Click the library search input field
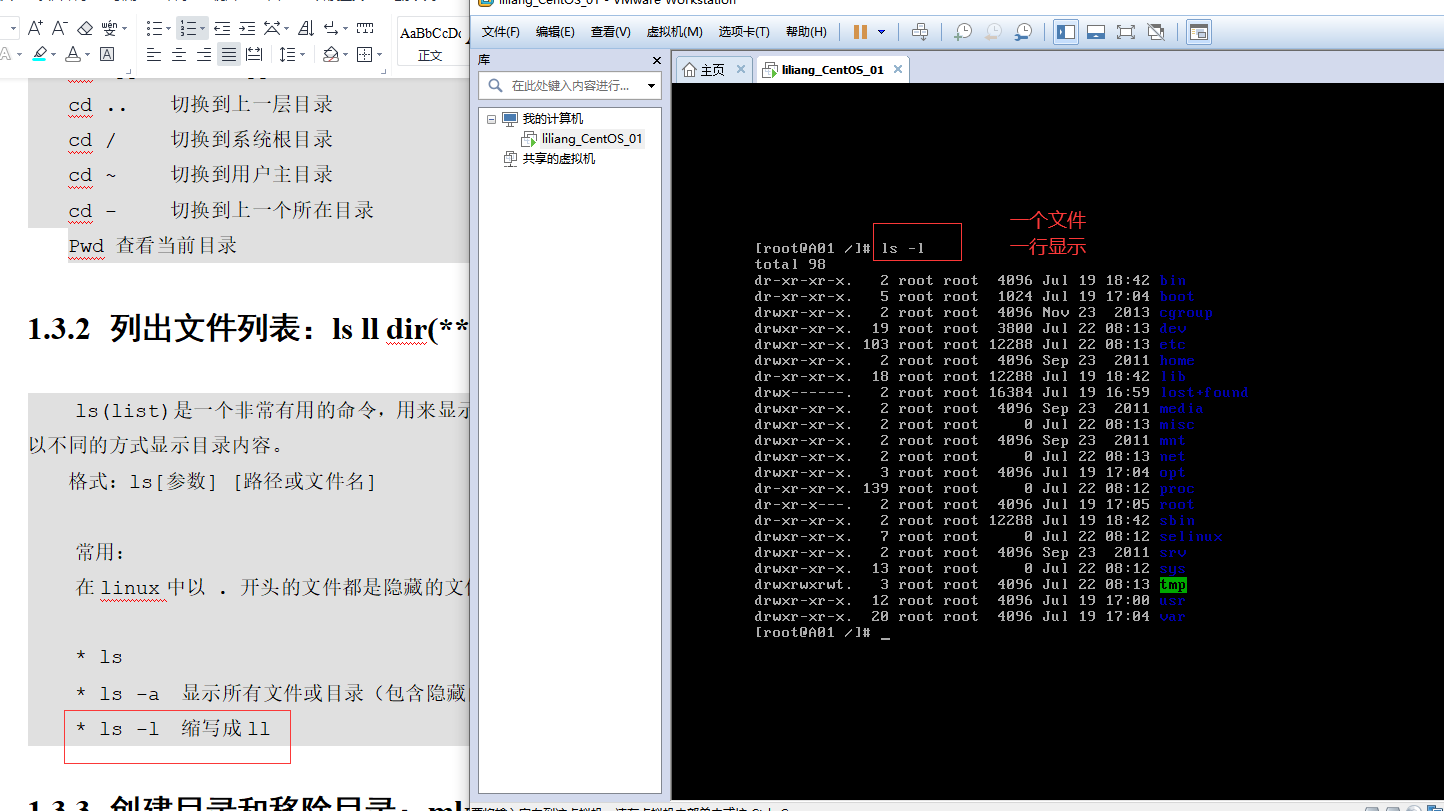 click(x=570, y=86)
